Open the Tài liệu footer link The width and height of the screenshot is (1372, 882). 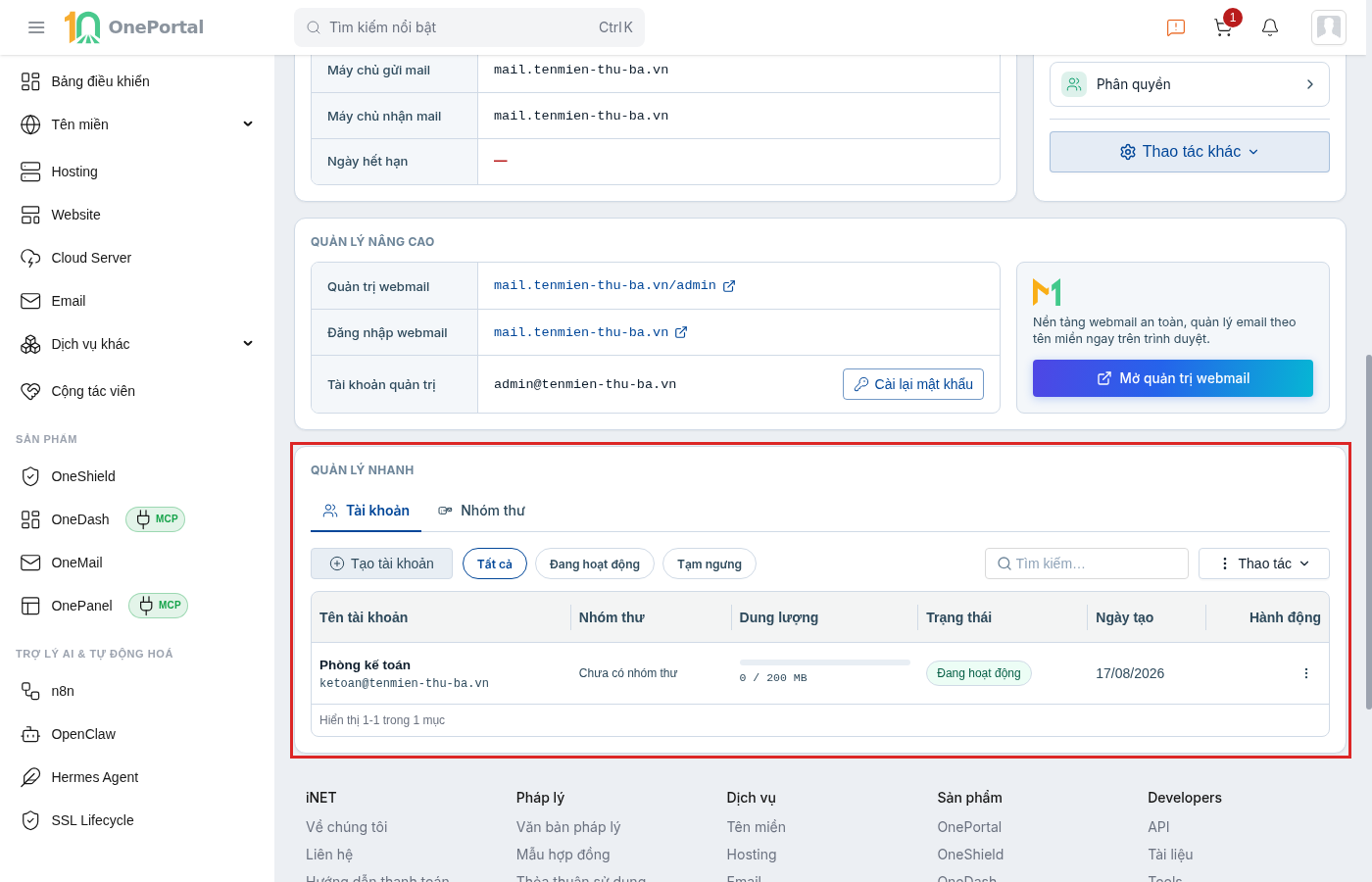(1170, 855)
